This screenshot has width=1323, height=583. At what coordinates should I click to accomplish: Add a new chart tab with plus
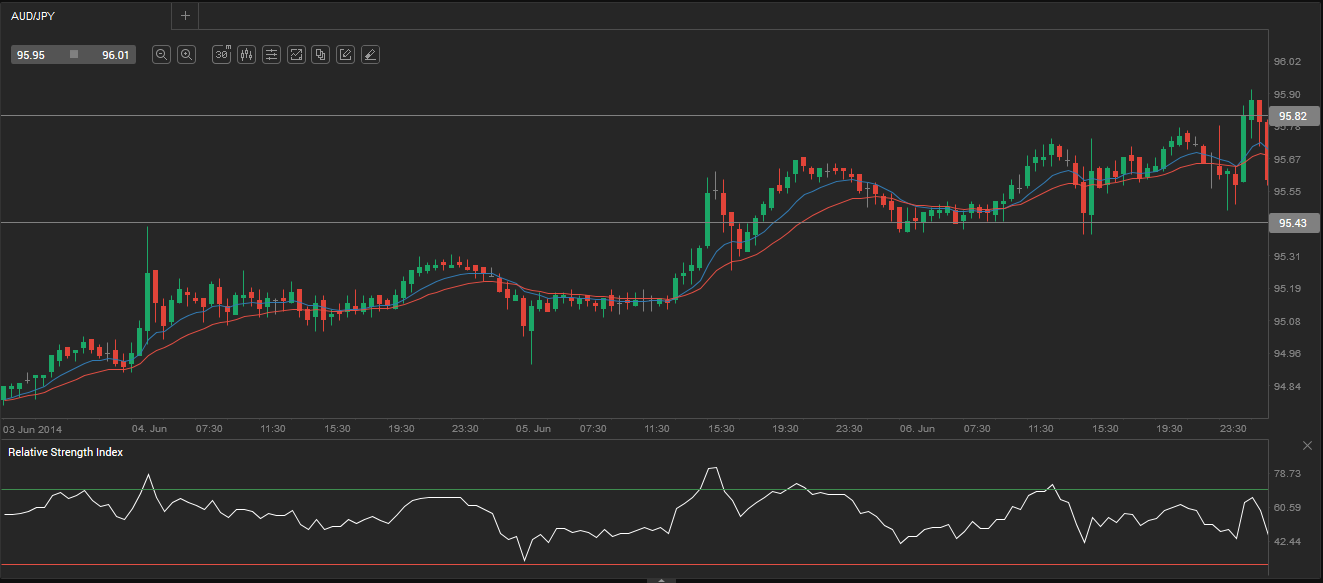point(185,16)
